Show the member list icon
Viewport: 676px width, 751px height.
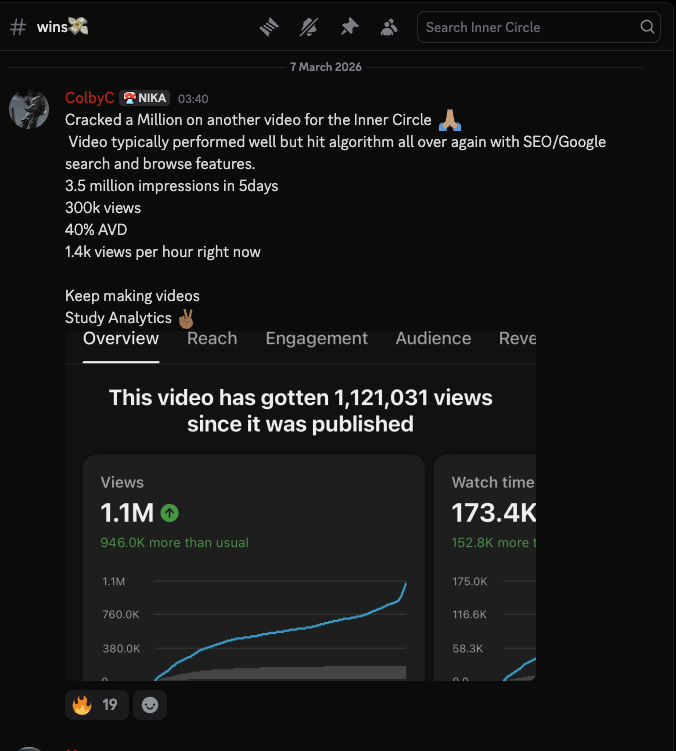click(389, 27)
